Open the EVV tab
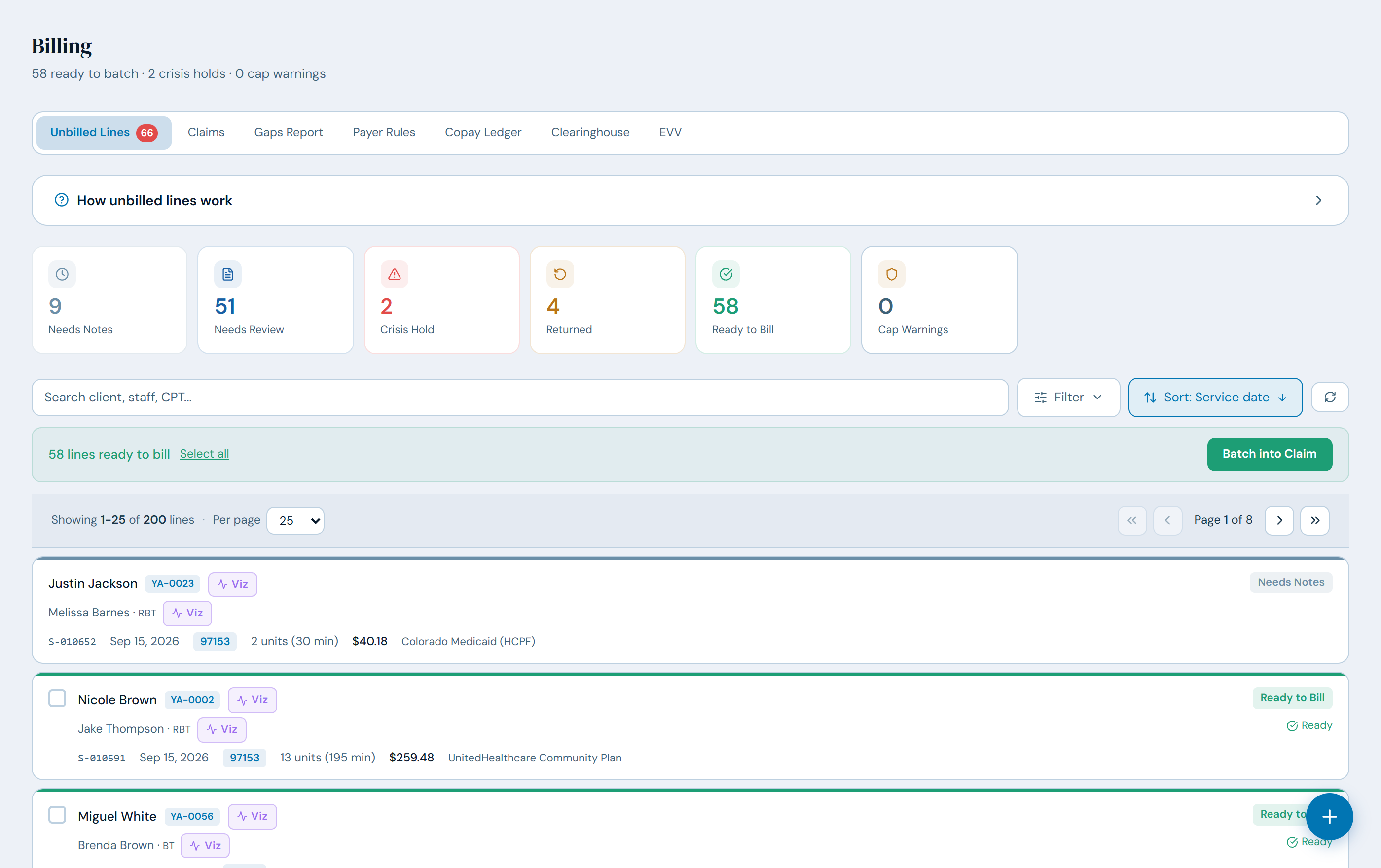The height and width of the screenshot is (868, 1381). point(670,133)
